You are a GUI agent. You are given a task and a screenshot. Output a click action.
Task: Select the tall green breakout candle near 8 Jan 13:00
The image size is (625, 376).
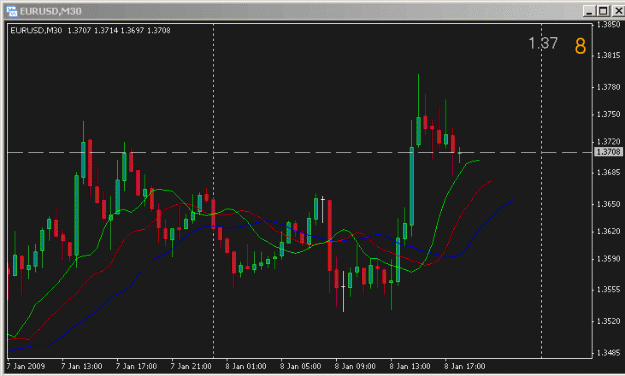point(411,186)
